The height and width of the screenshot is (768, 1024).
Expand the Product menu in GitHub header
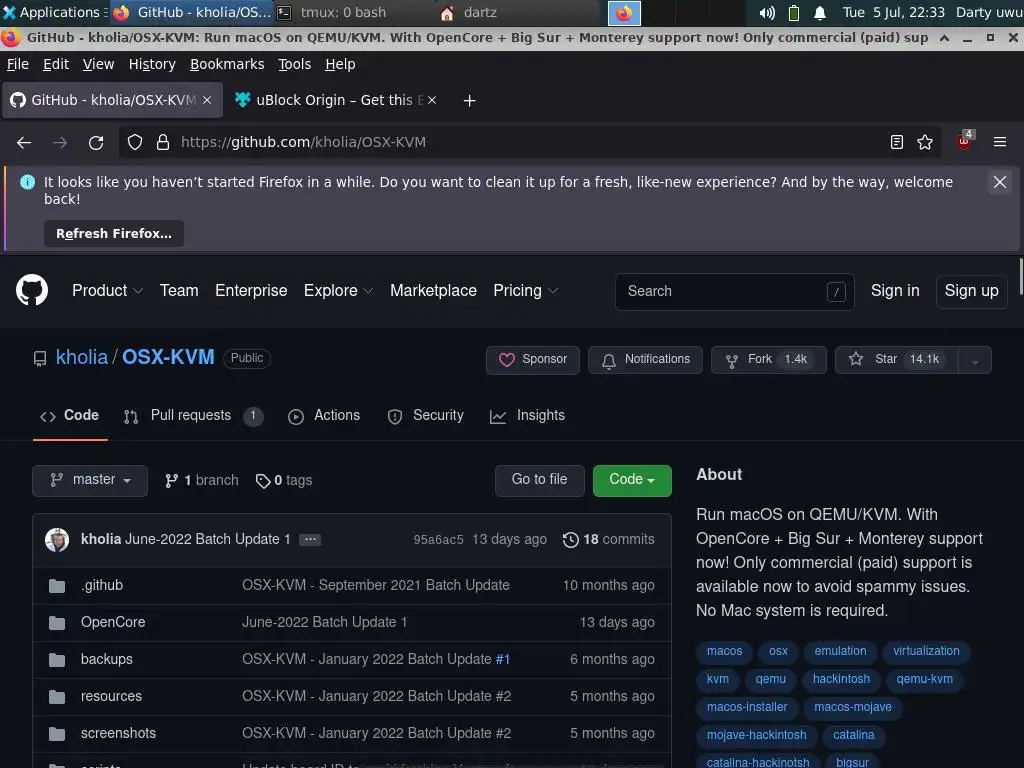pyautogui.click(x=107, y=291)
